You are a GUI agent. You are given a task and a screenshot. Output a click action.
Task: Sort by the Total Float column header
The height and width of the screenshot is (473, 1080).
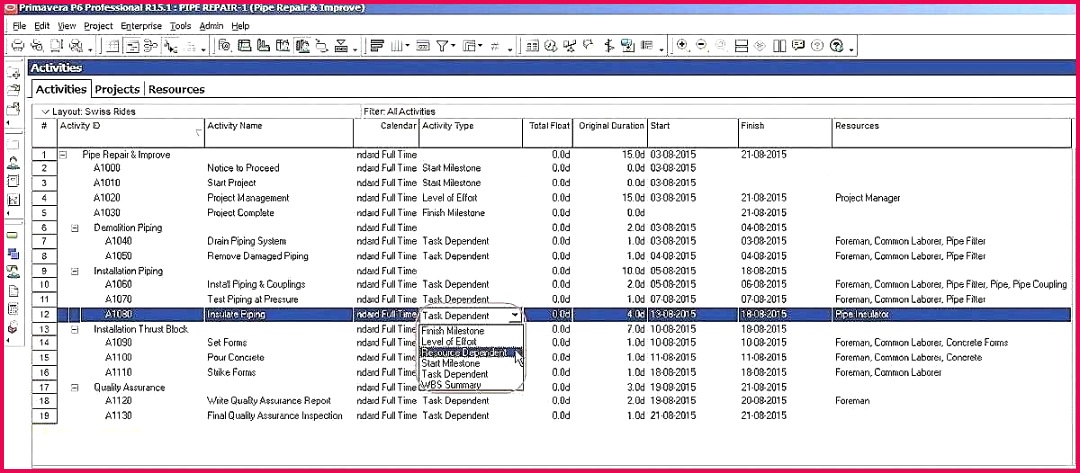click(x=548, y=126)
